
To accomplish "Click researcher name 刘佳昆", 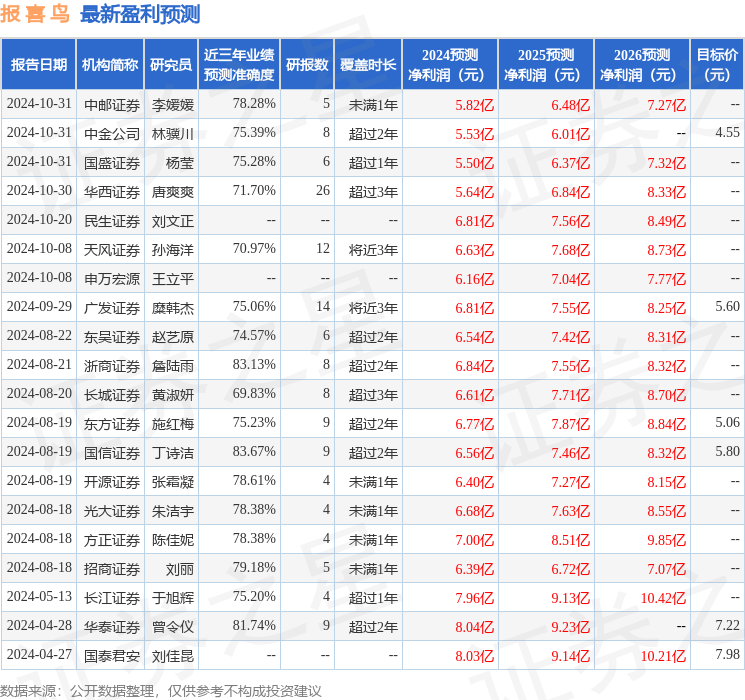I will point(173,656).
